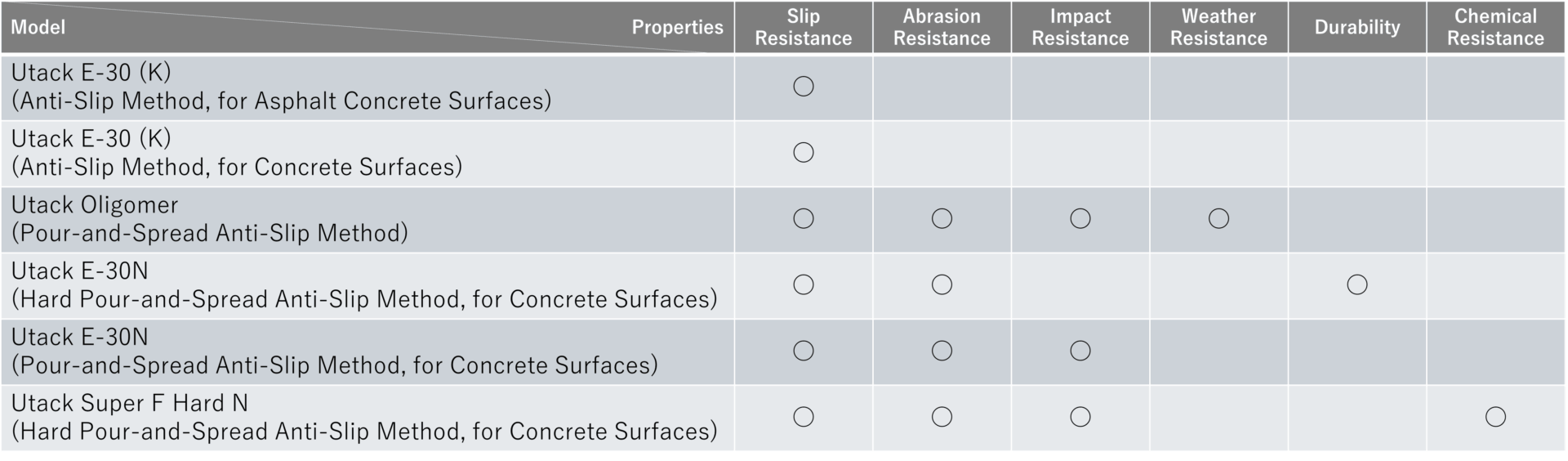1568x461 pixels.
Task: Click the Model header label
Action: click(x=38, y=27)
